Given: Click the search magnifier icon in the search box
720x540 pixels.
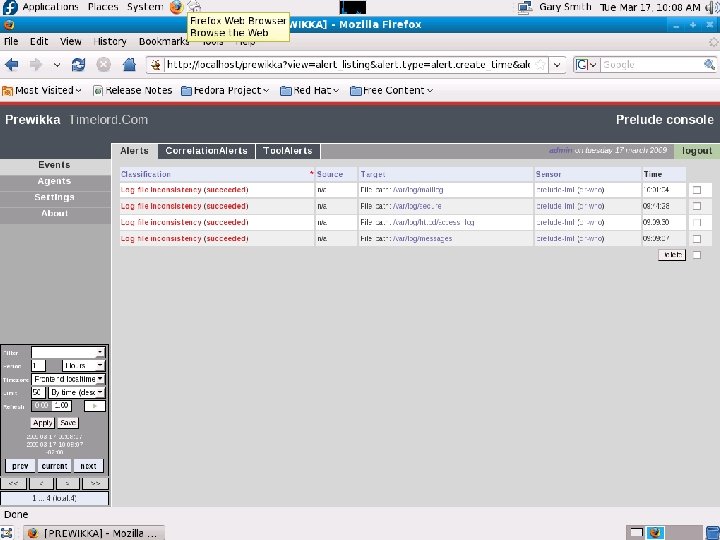Looking at the screenshot, I should coord(709,65).
